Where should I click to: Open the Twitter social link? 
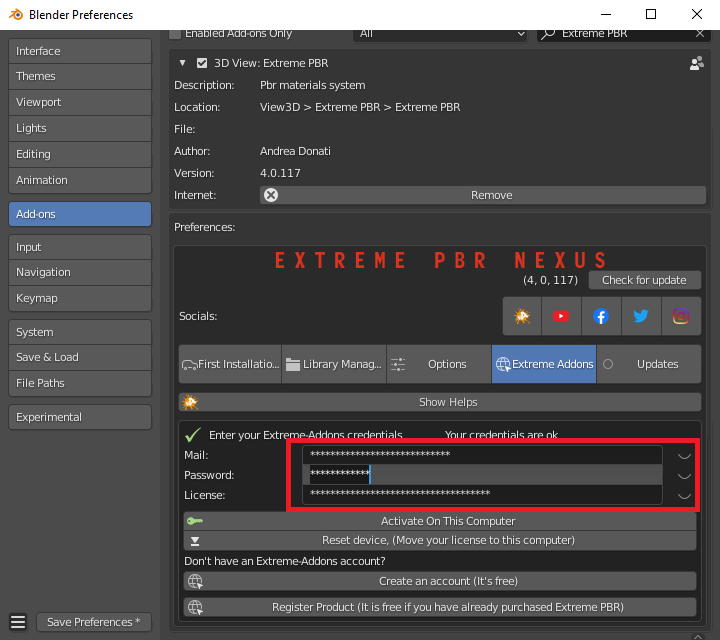click(x=641, y=316)
